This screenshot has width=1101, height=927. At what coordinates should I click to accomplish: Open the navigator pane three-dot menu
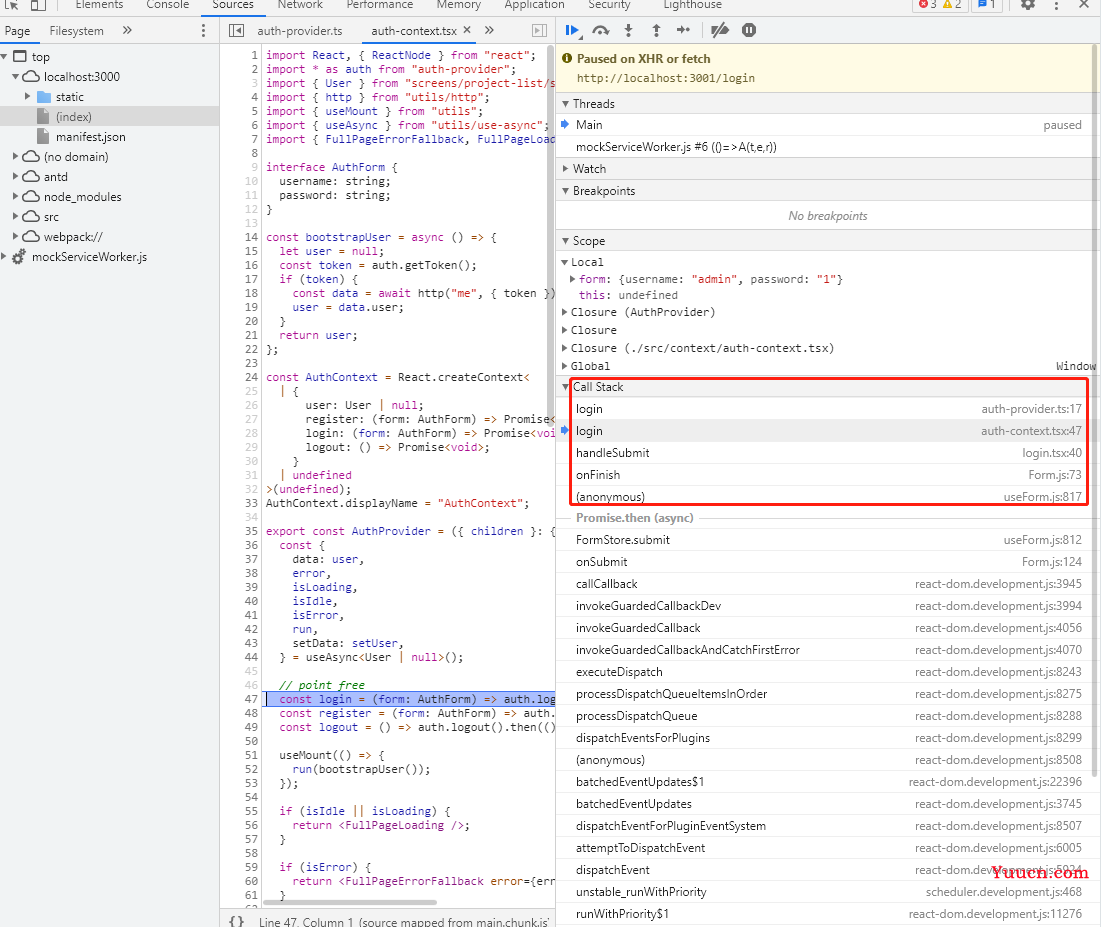click(x=204, y=31)
